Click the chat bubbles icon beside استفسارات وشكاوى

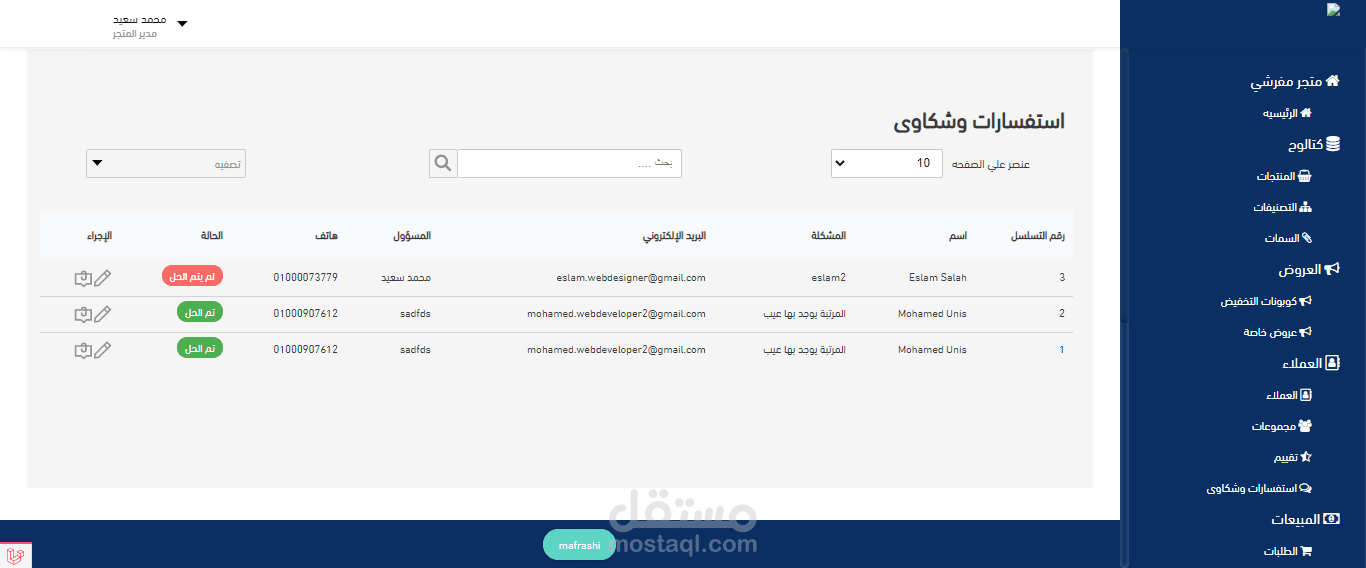pyautogui.click(x=1305, y=489)
